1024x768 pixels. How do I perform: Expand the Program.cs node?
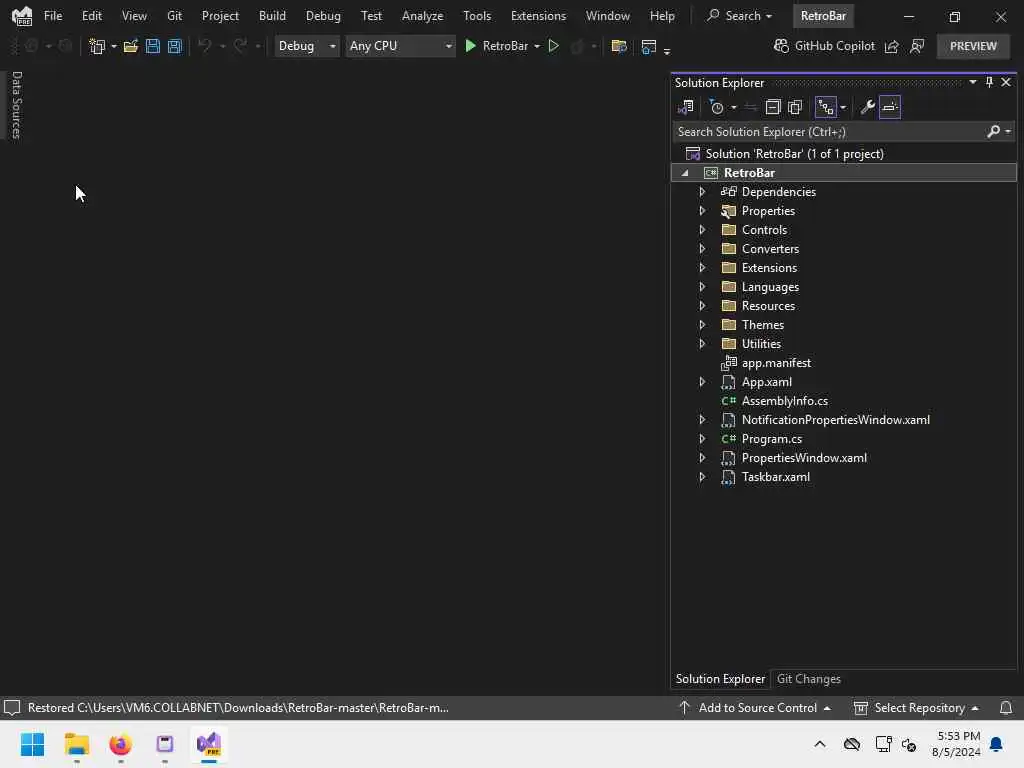pyautogui.click(x=702, y=439)
